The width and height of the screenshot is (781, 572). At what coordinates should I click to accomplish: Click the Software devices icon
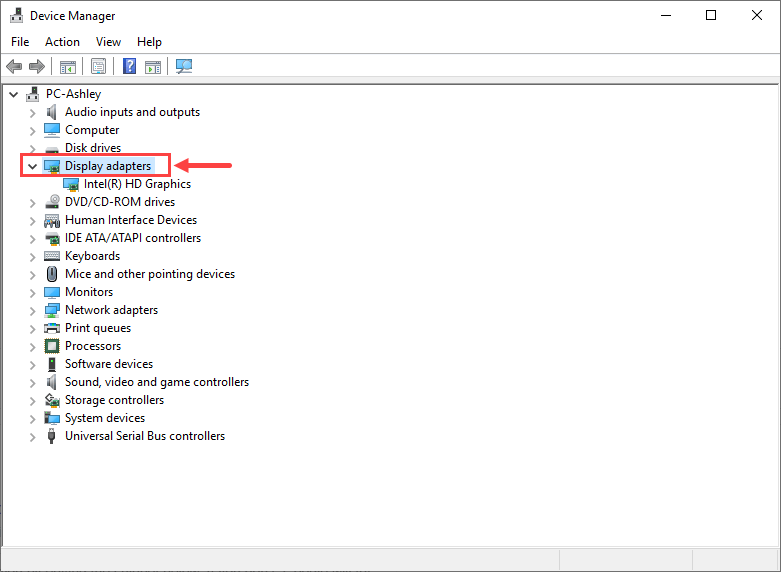(52, 364)
